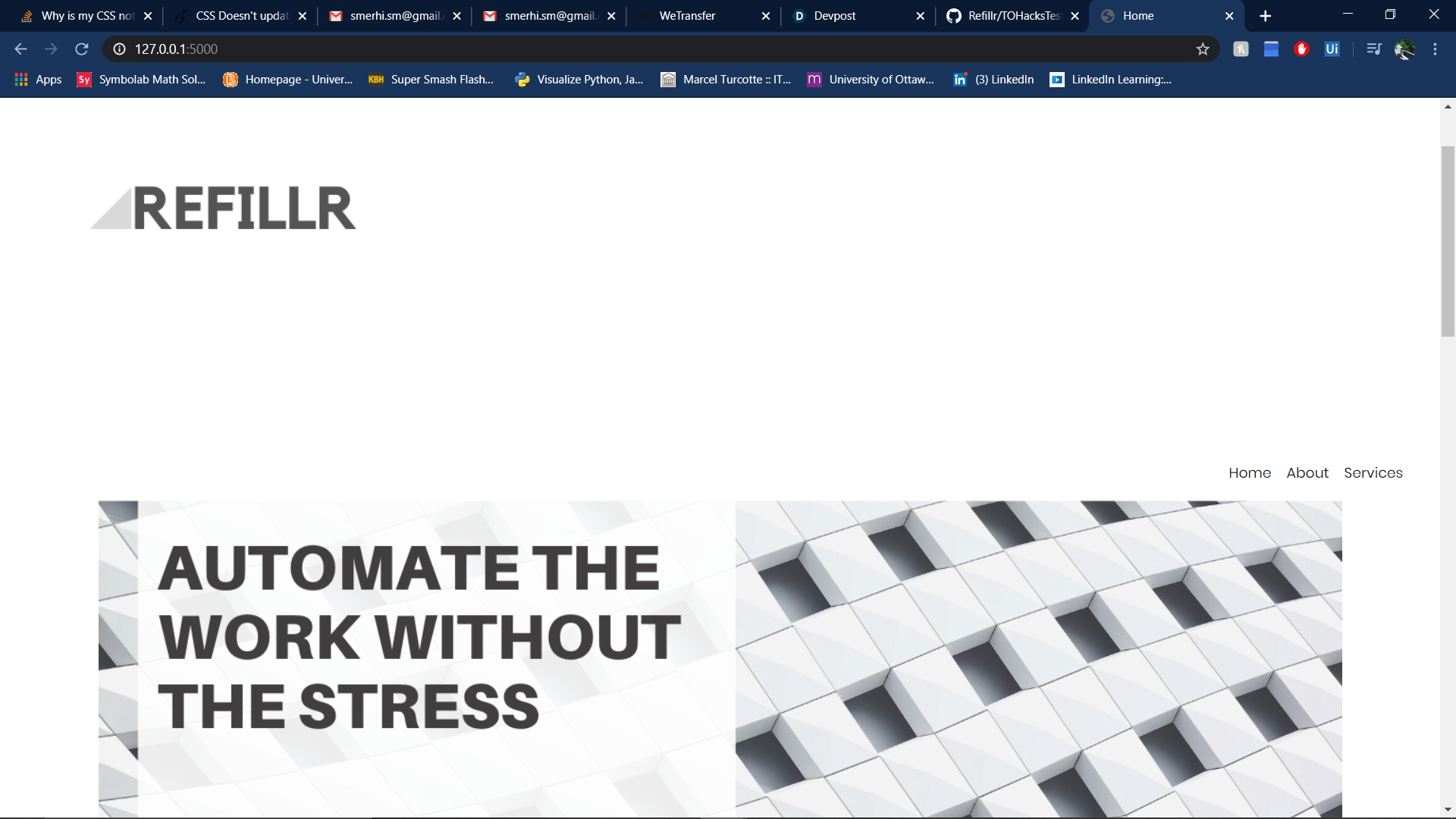Screen dimensions: 1456x819
Task: Switch to the Devpost tab
Action: point(834,16)
